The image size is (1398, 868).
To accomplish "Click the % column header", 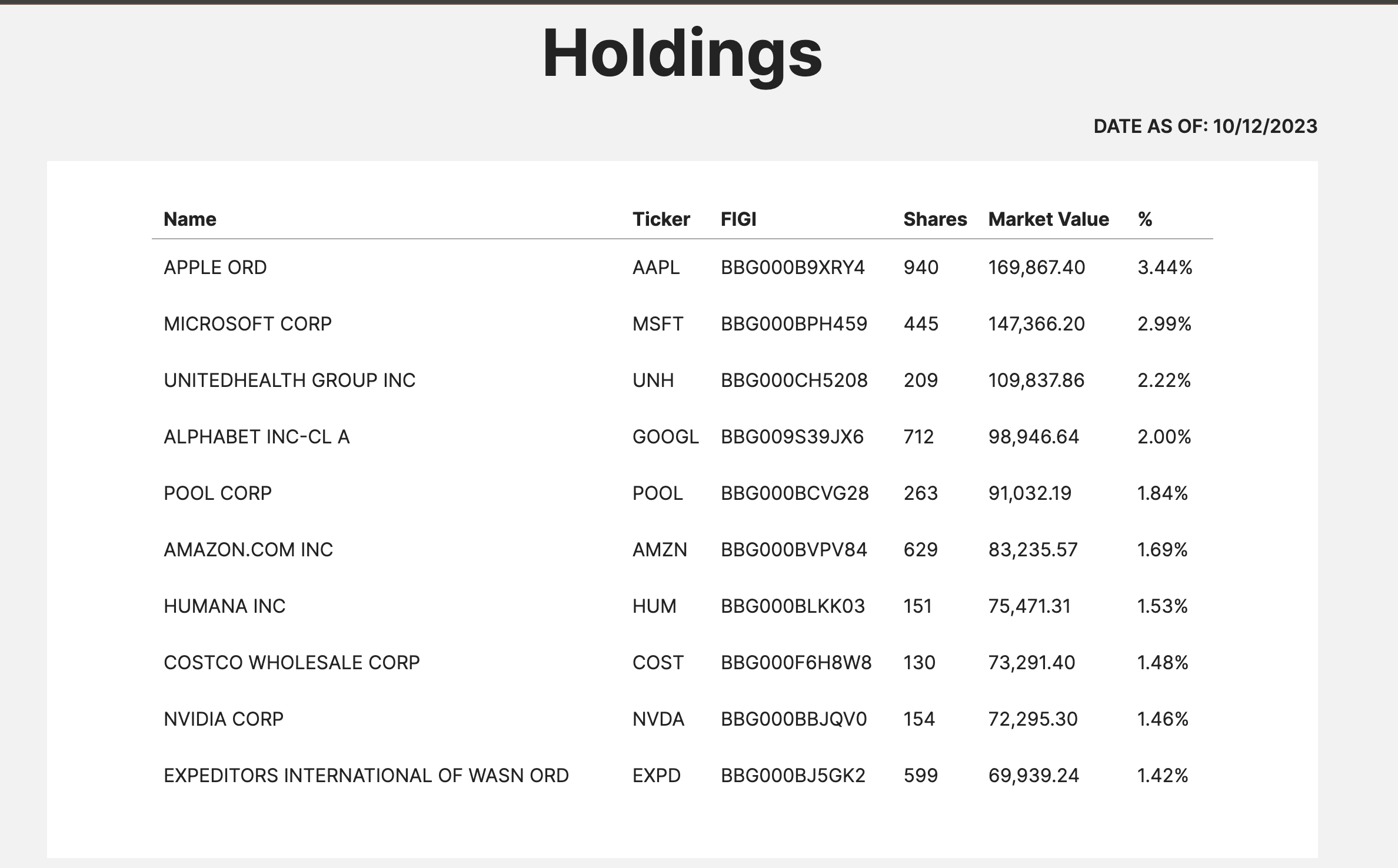I will tap(1145, 219).
